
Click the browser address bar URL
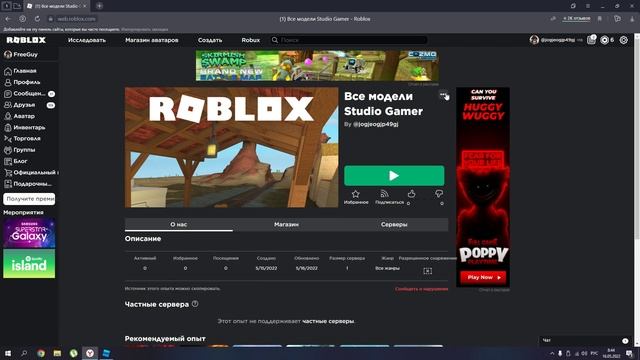pos(76,19)
